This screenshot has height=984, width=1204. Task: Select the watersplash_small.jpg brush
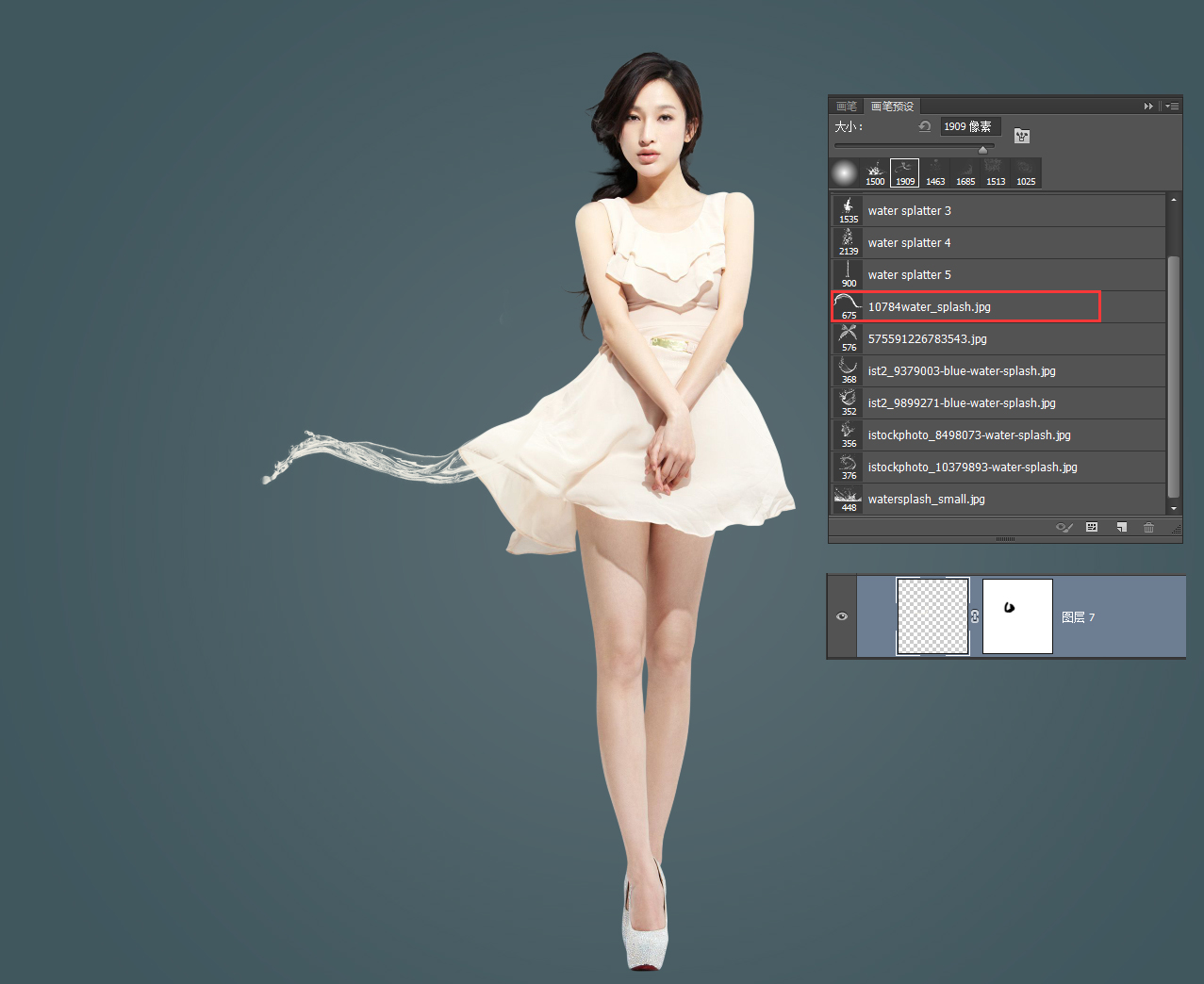998,500
